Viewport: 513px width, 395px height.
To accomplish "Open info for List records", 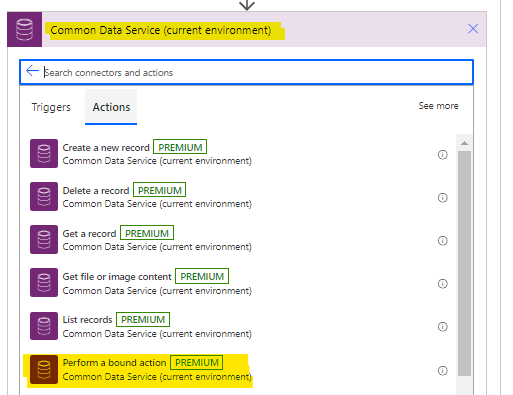I will click(x=443, y=327).
